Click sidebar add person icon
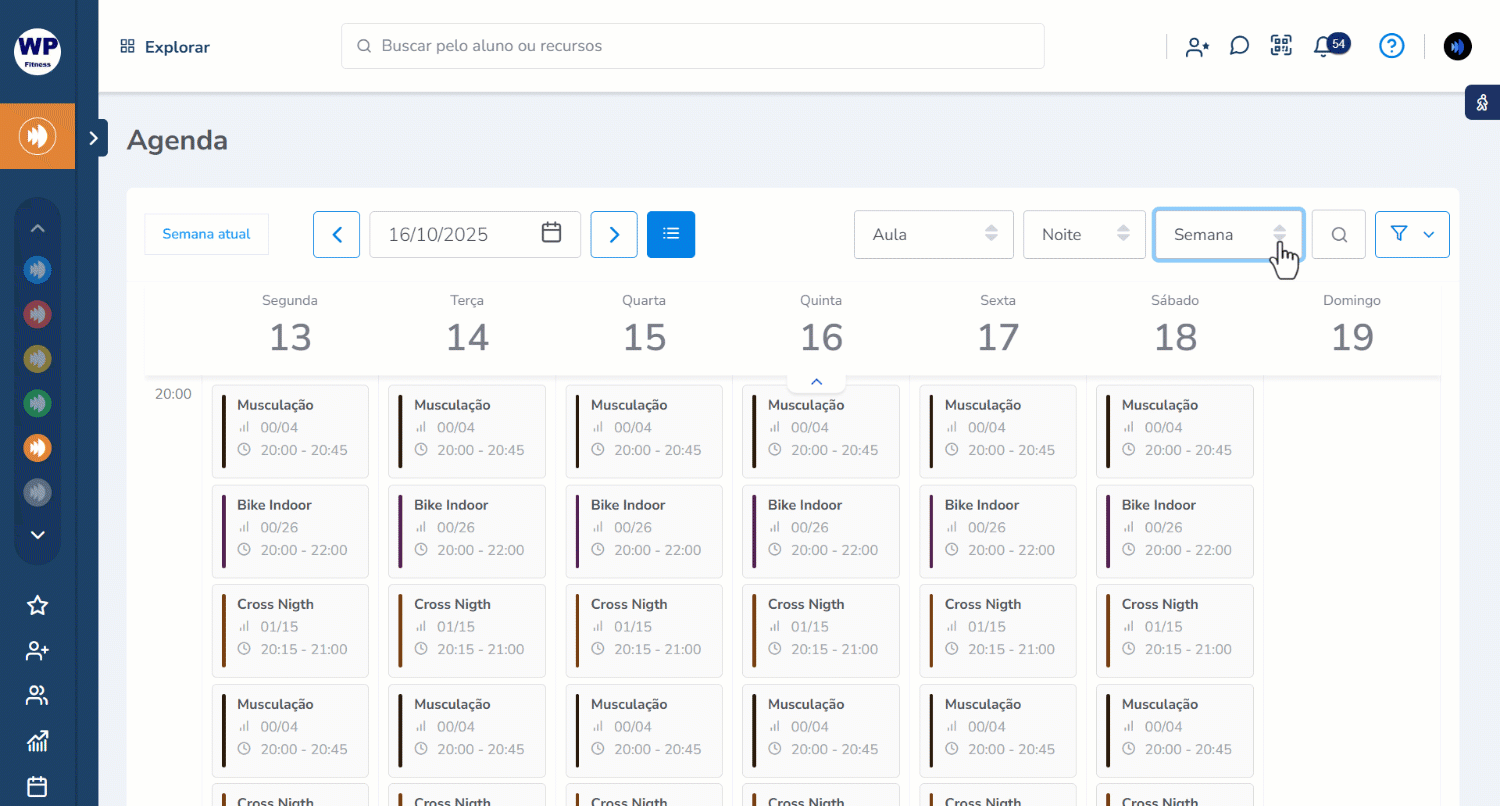 coord(37,651)
